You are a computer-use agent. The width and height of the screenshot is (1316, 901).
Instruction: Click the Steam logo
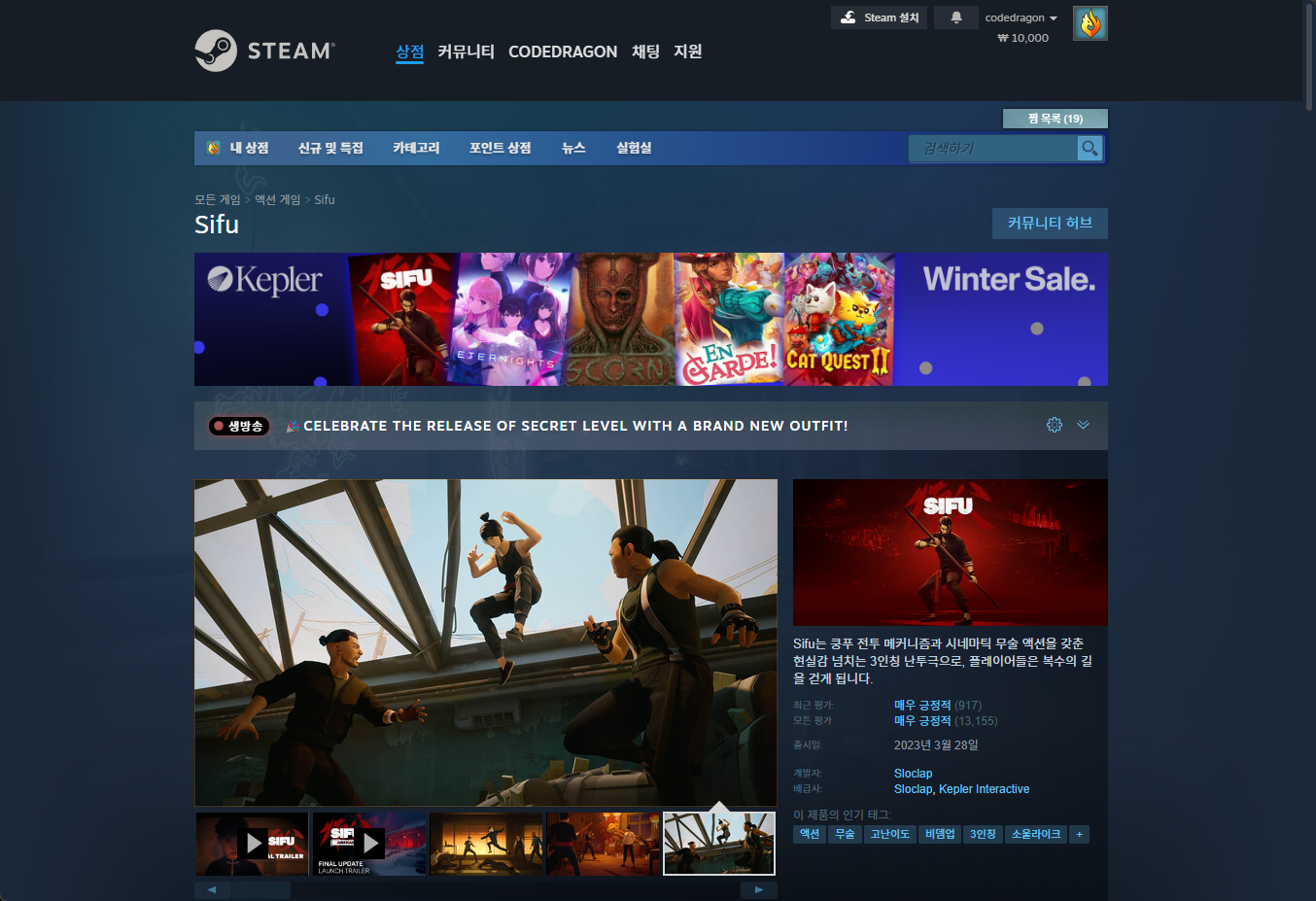point(265,51)
